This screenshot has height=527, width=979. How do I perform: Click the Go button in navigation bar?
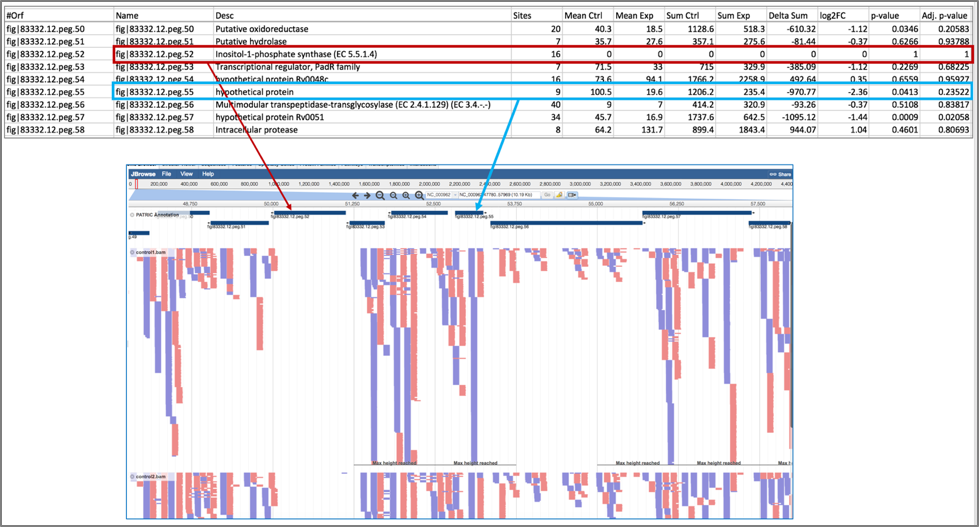547,195
